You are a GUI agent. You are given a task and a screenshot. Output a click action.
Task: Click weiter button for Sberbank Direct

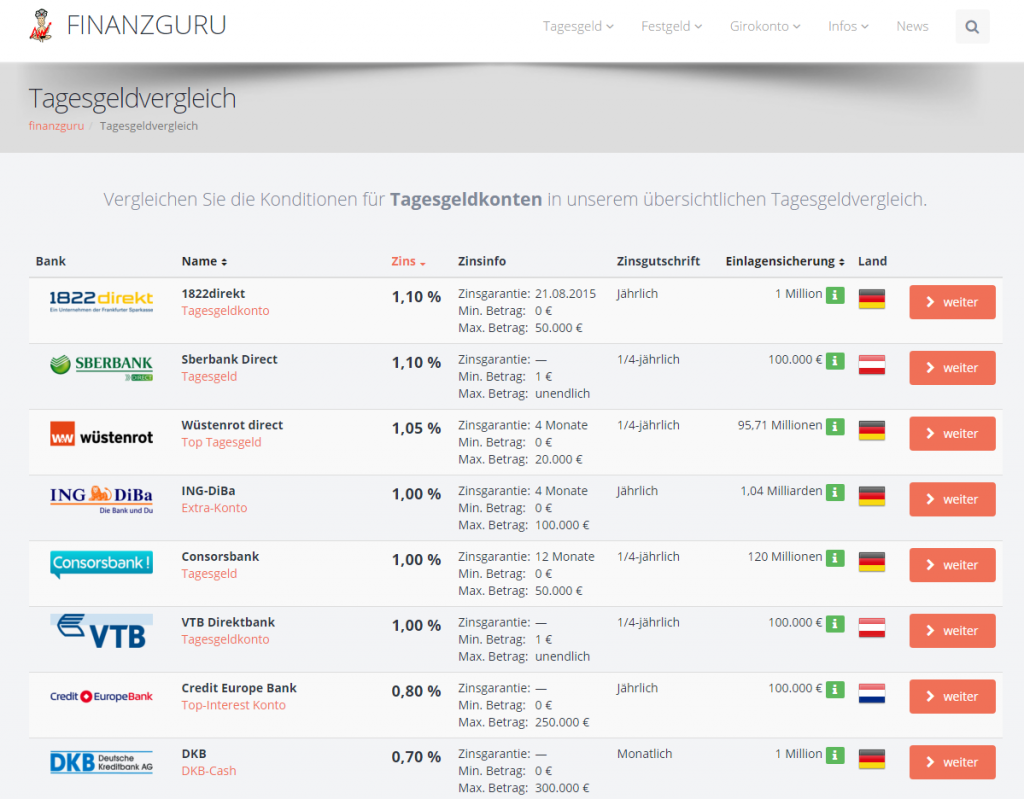pos(952,368)
